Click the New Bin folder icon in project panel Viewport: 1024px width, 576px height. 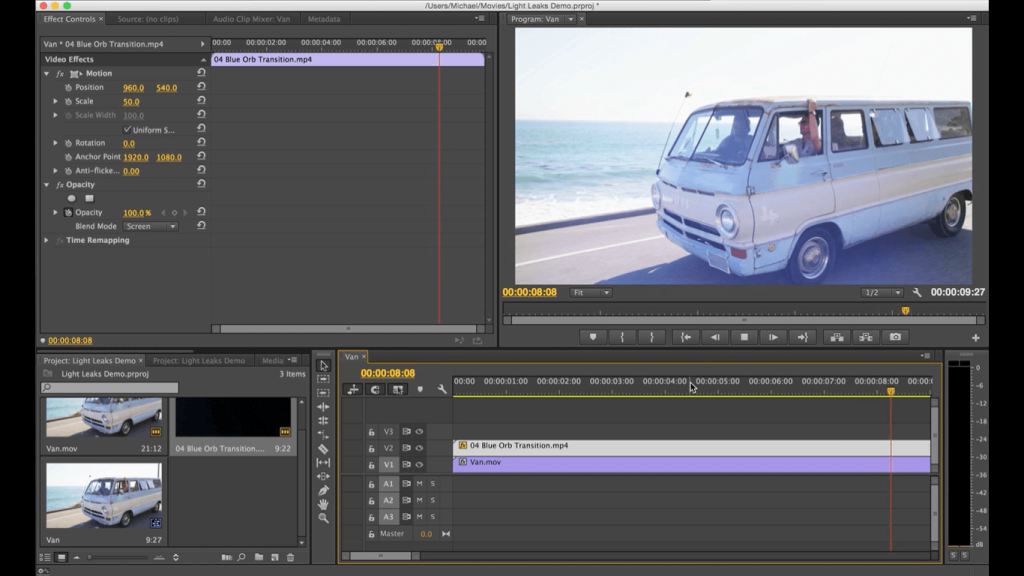point(259,558)
